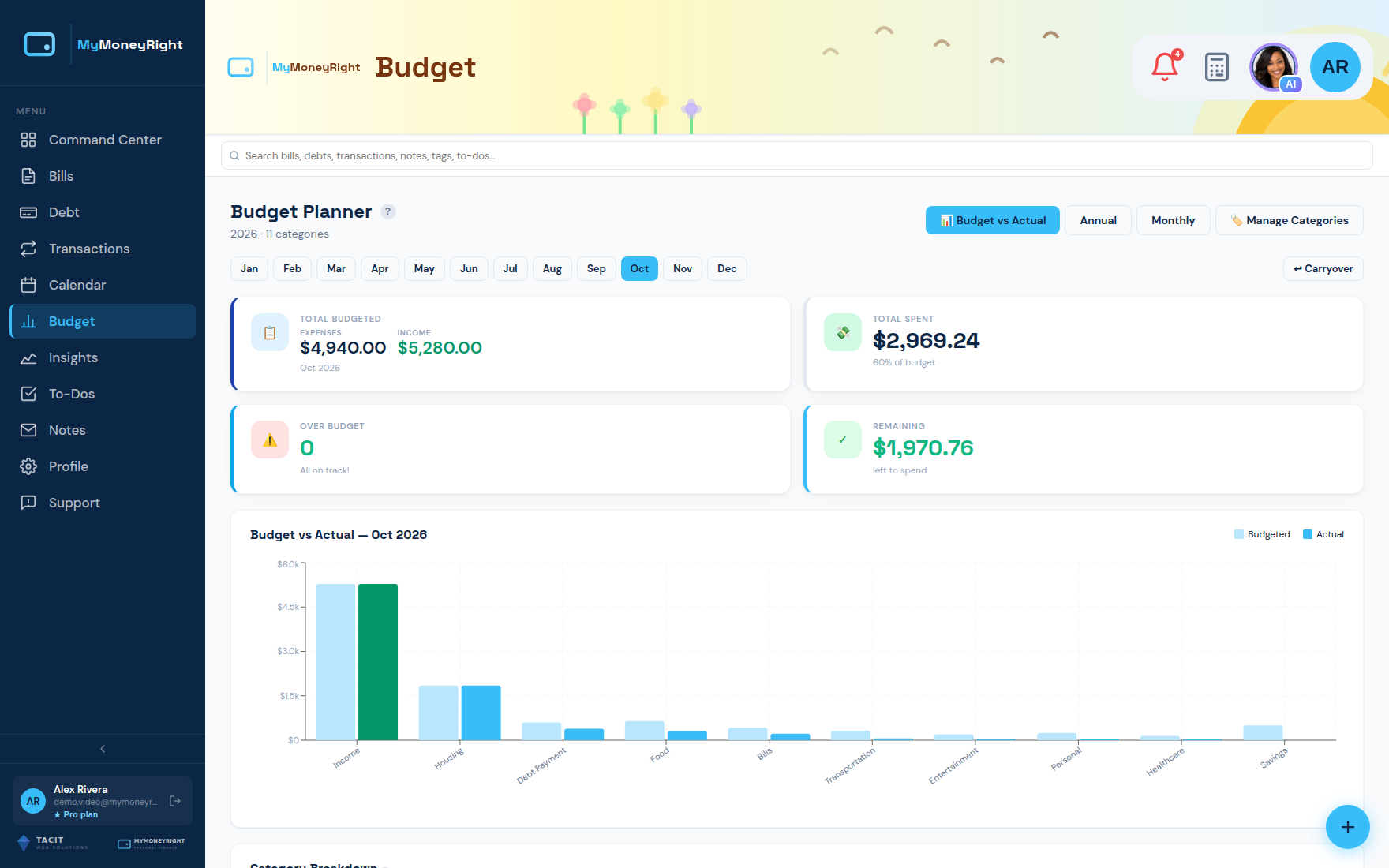1389x868 pixels.
Task: Switch to the Annual view
Action: pos(1099,220)
